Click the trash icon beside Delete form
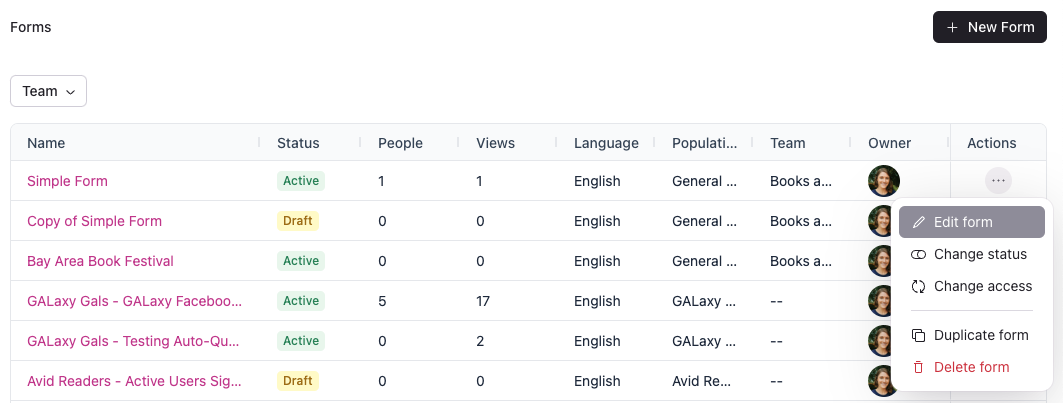Viewport: 1063px width, 403px height. [x=918, y=367]
